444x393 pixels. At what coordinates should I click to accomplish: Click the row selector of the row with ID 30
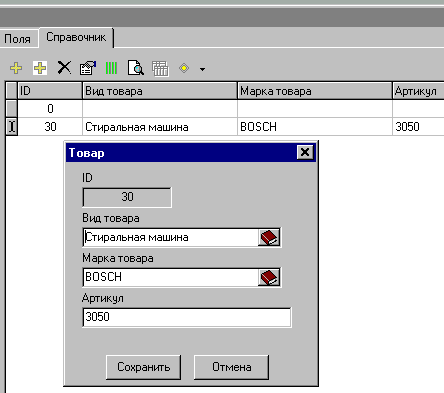tap(12, 127)
